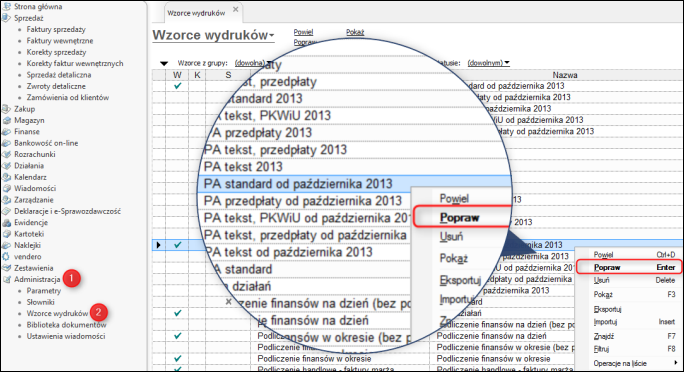The image size is (684, 372).
Task: Toggle W checkmark for Podliczenie finansów w okresie
Action: [x=177, y=358]
